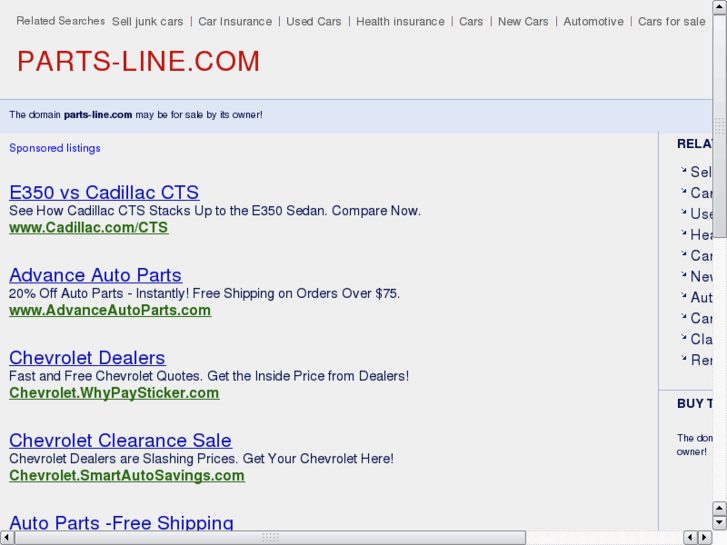Open the 'Cars for sale' top link

point(671,22)
